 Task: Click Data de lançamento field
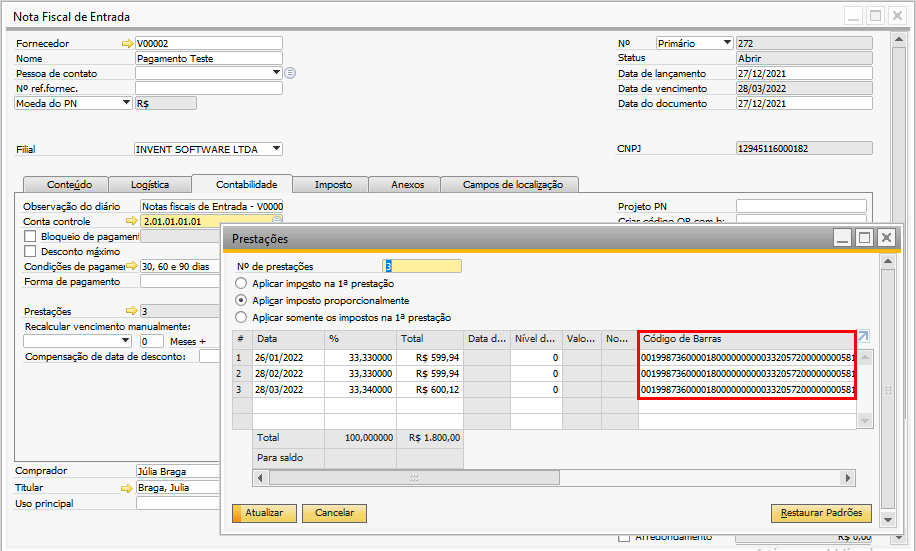pyautogui.click(x=804, y=73)
